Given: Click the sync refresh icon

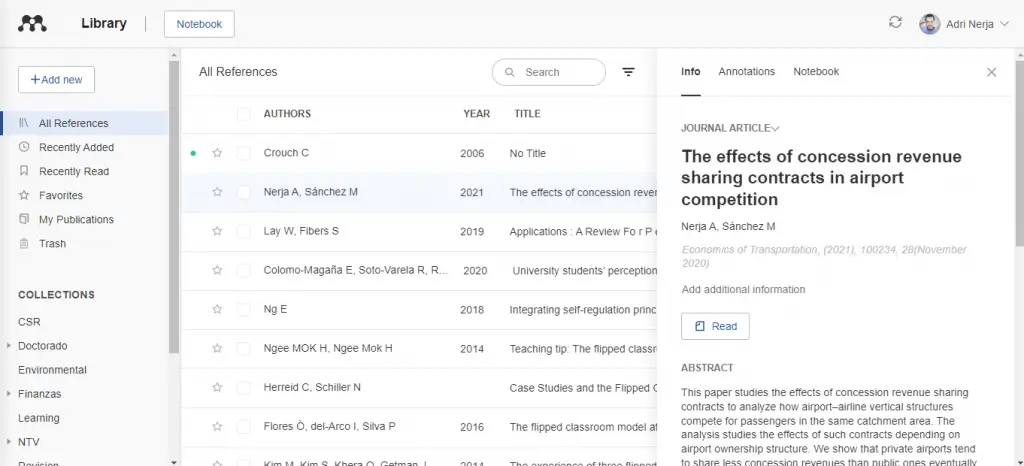Looking at the screenshot, I should click(895, 22).
